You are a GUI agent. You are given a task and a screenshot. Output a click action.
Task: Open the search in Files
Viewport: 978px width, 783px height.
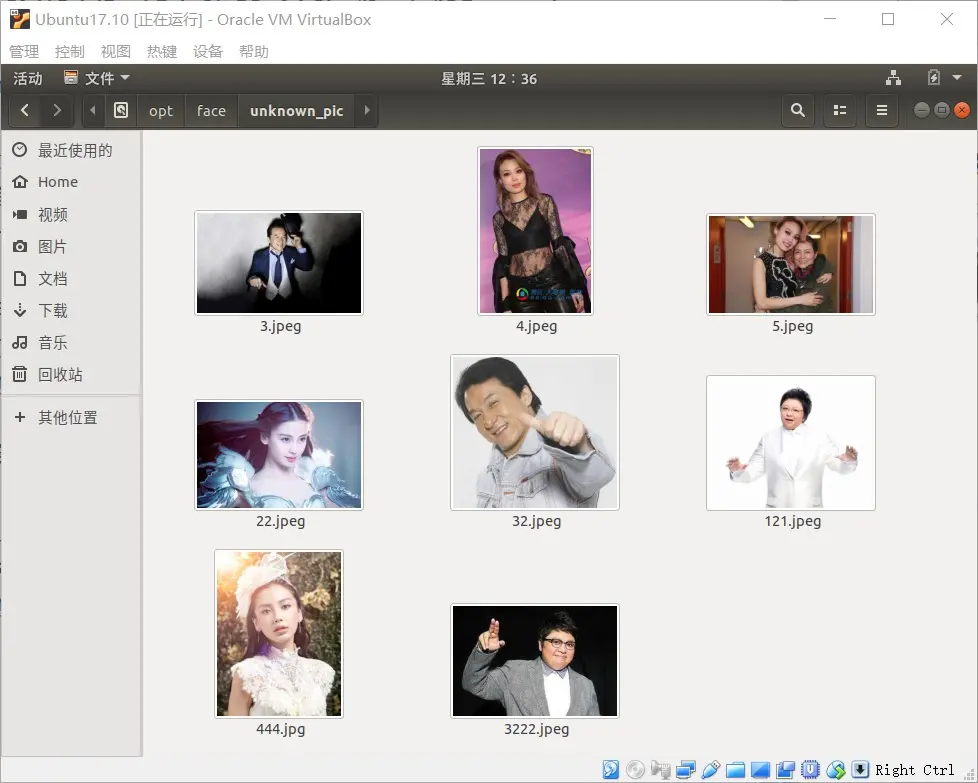click(797, 110)
